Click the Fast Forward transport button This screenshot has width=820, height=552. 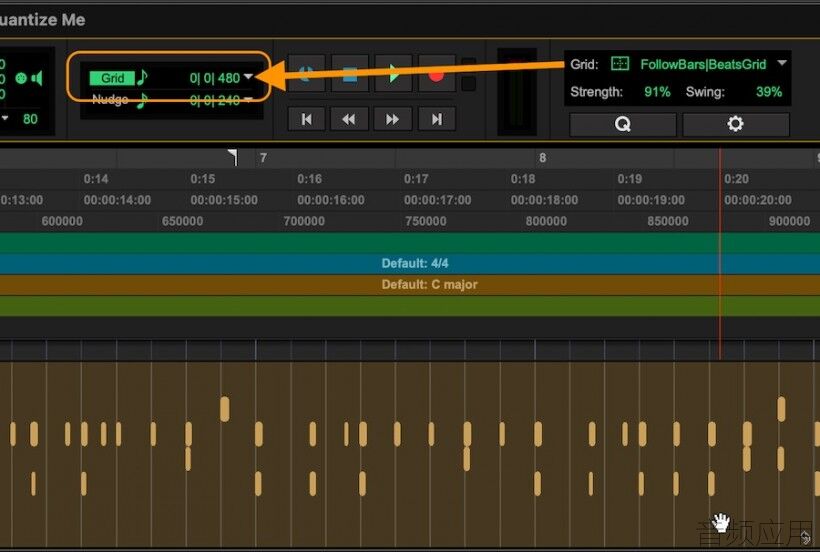(x=392, y=119)
